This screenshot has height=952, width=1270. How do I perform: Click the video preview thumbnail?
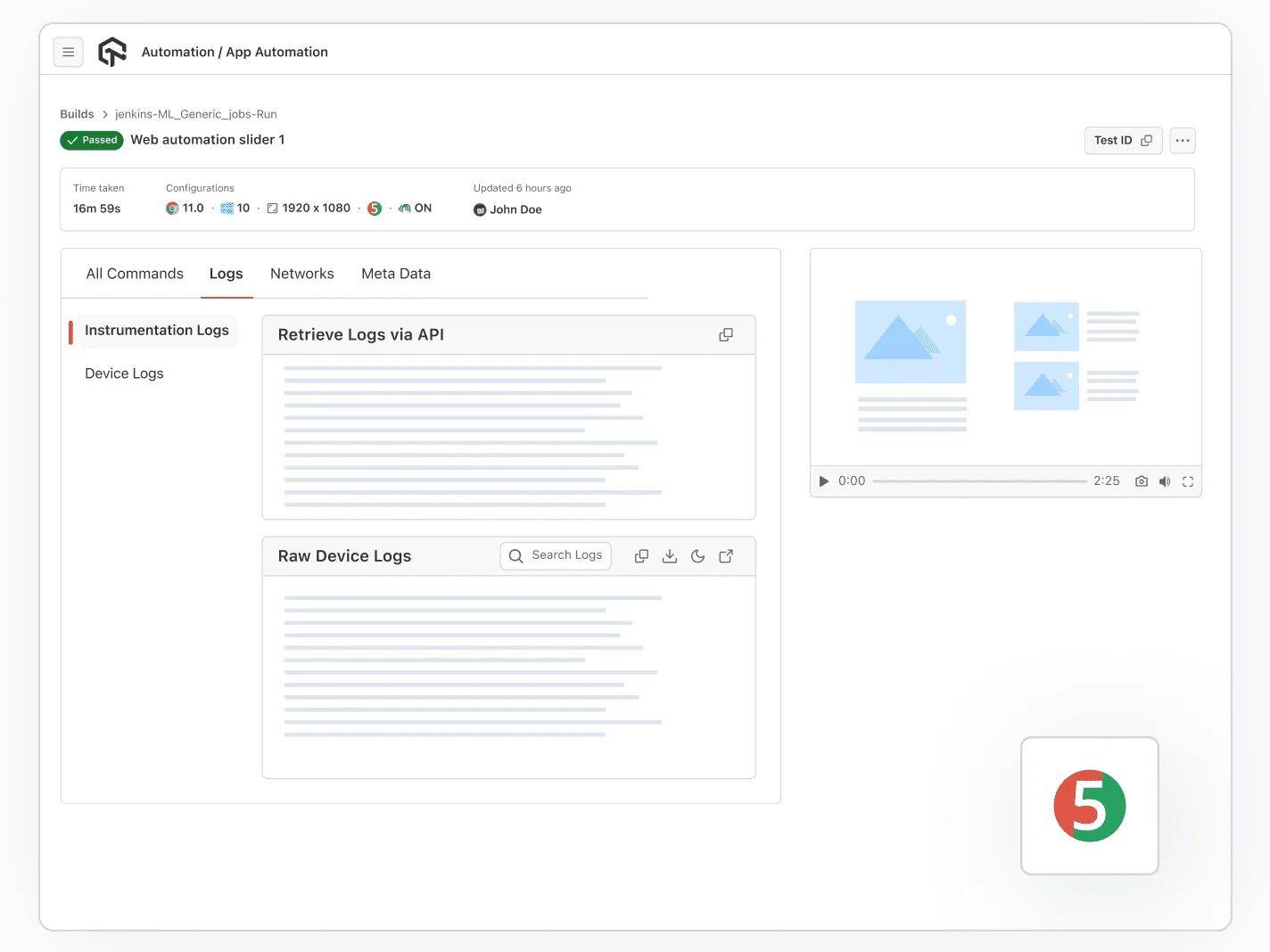click(x=1005, y=357)
